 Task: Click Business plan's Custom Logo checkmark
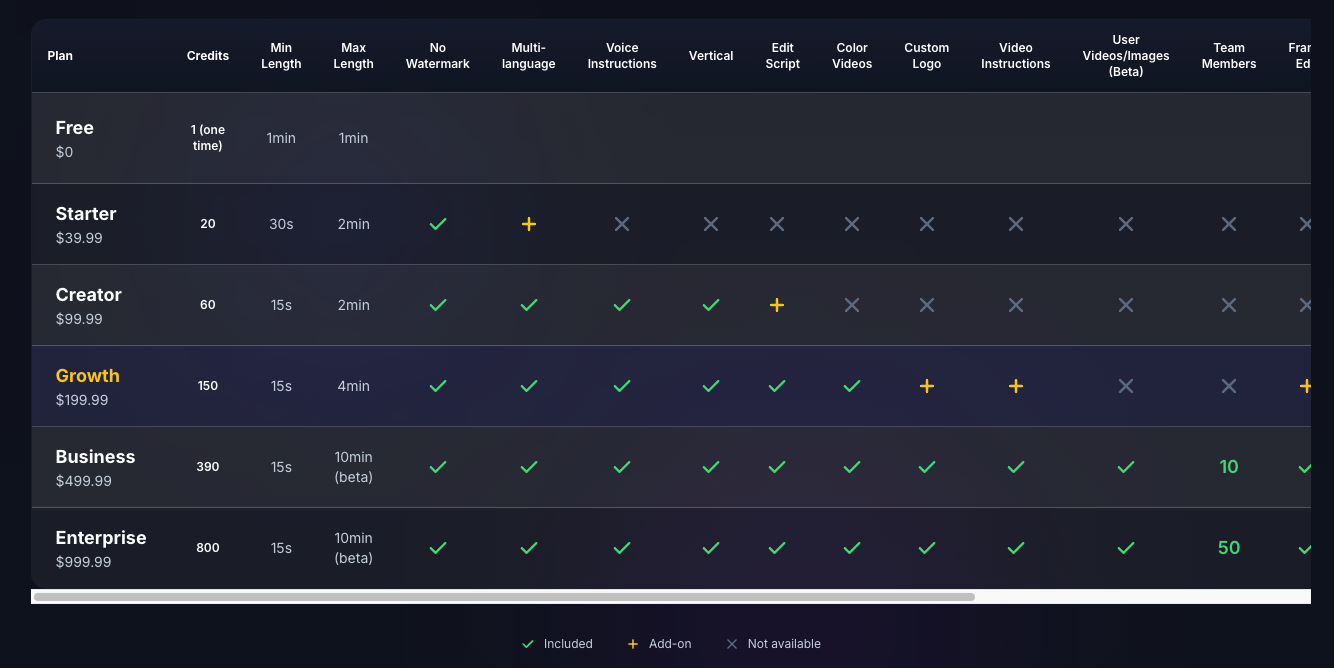(x=927, y=467)
